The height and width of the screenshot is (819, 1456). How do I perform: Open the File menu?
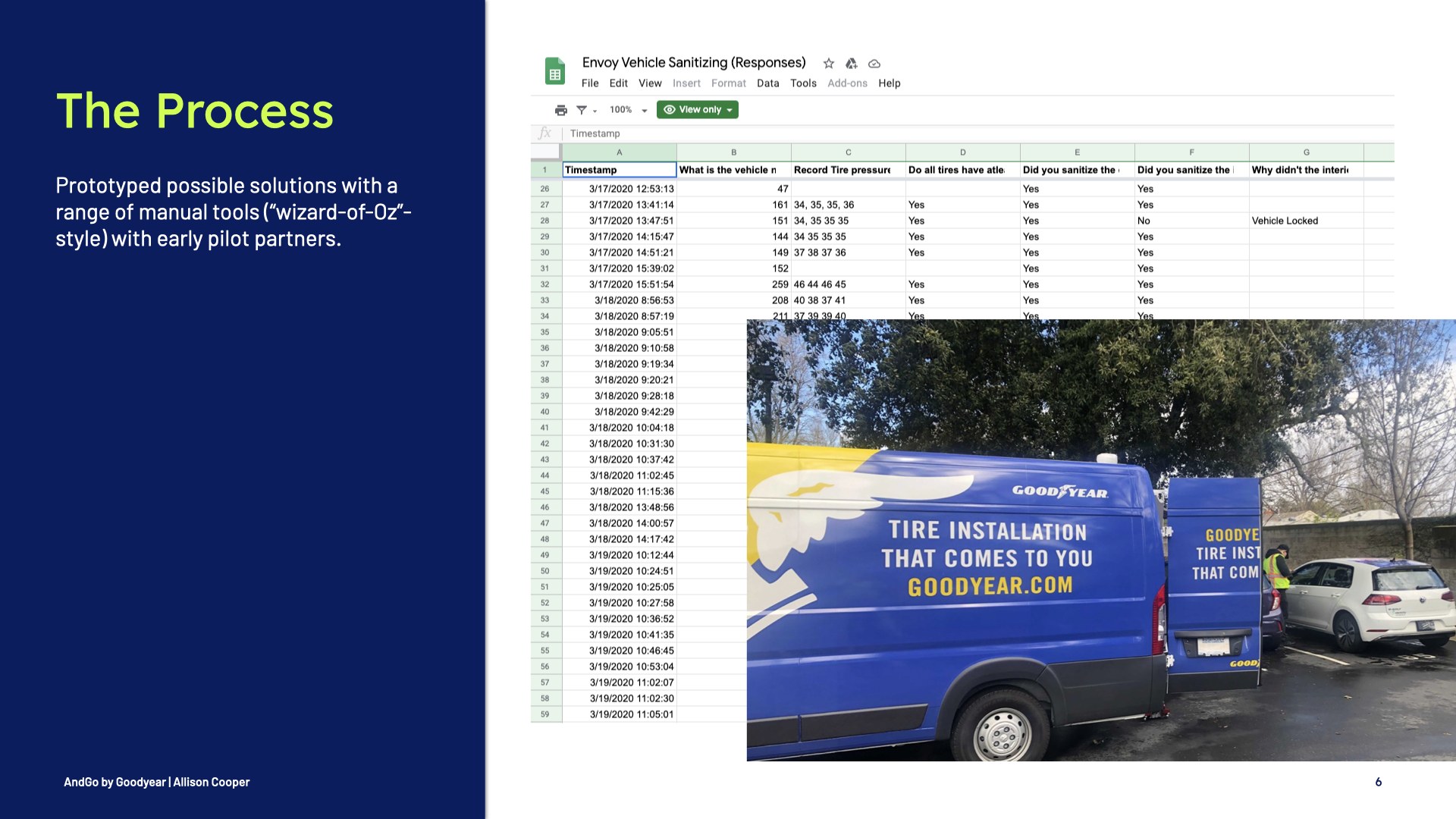coord(590,83)
